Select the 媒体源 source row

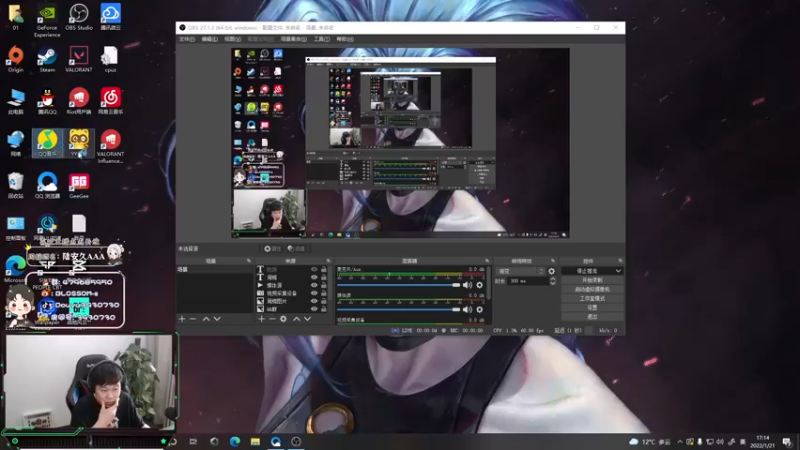tap(292, 285)
